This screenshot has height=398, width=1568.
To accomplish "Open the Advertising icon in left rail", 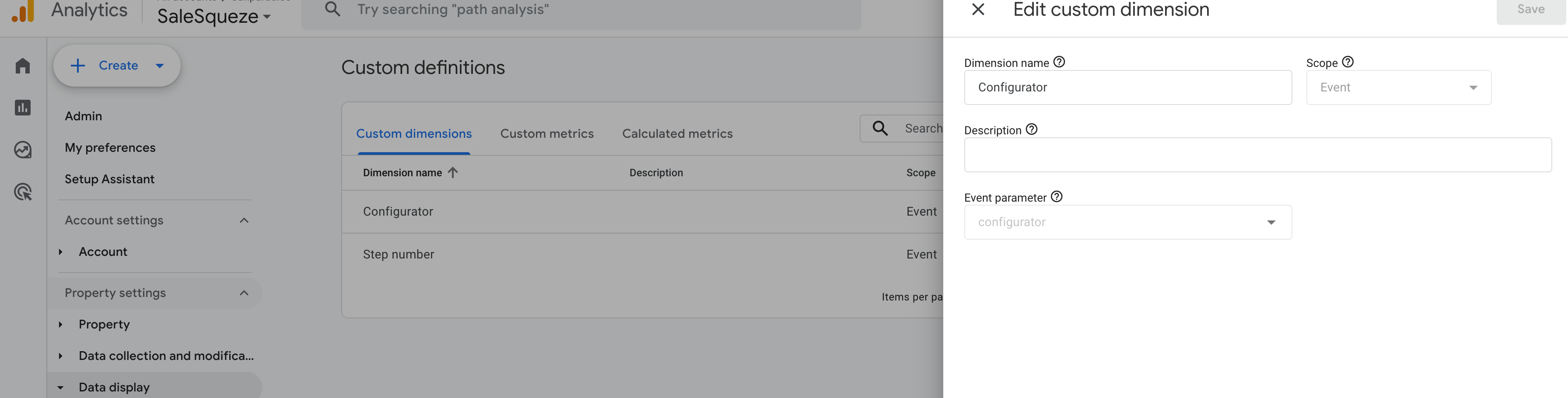I will (x=22, y=192).
